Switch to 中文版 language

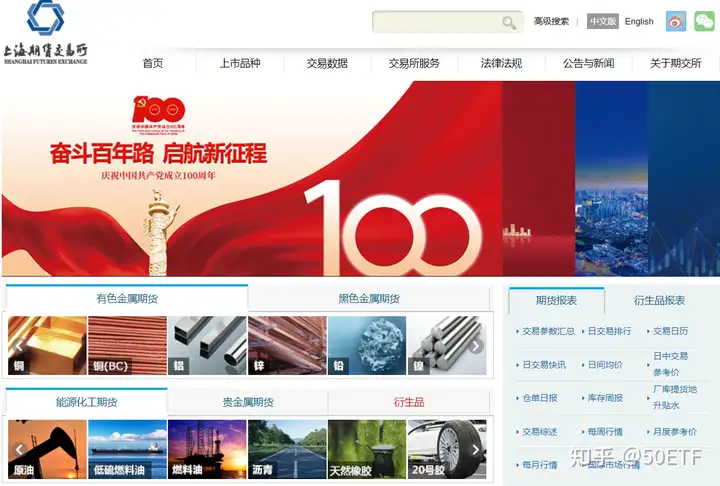[602, 21]
